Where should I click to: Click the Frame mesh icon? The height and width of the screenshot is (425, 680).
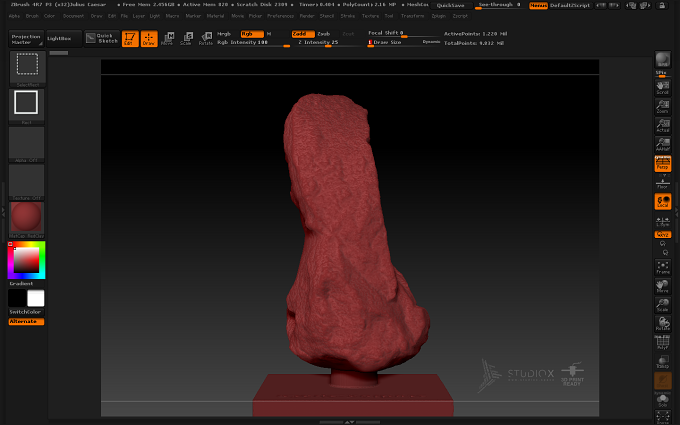663,267
